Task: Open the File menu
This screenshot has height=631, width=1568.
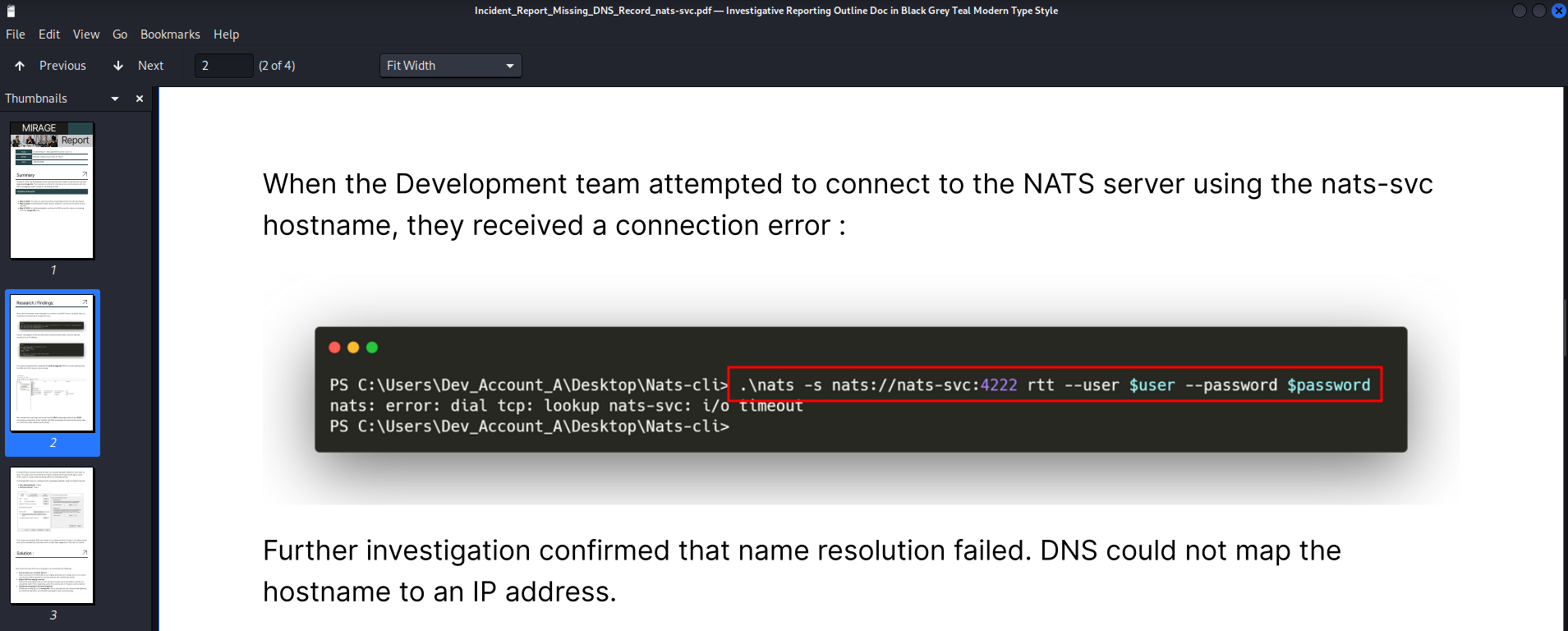Action: click(x=16, y=35)
